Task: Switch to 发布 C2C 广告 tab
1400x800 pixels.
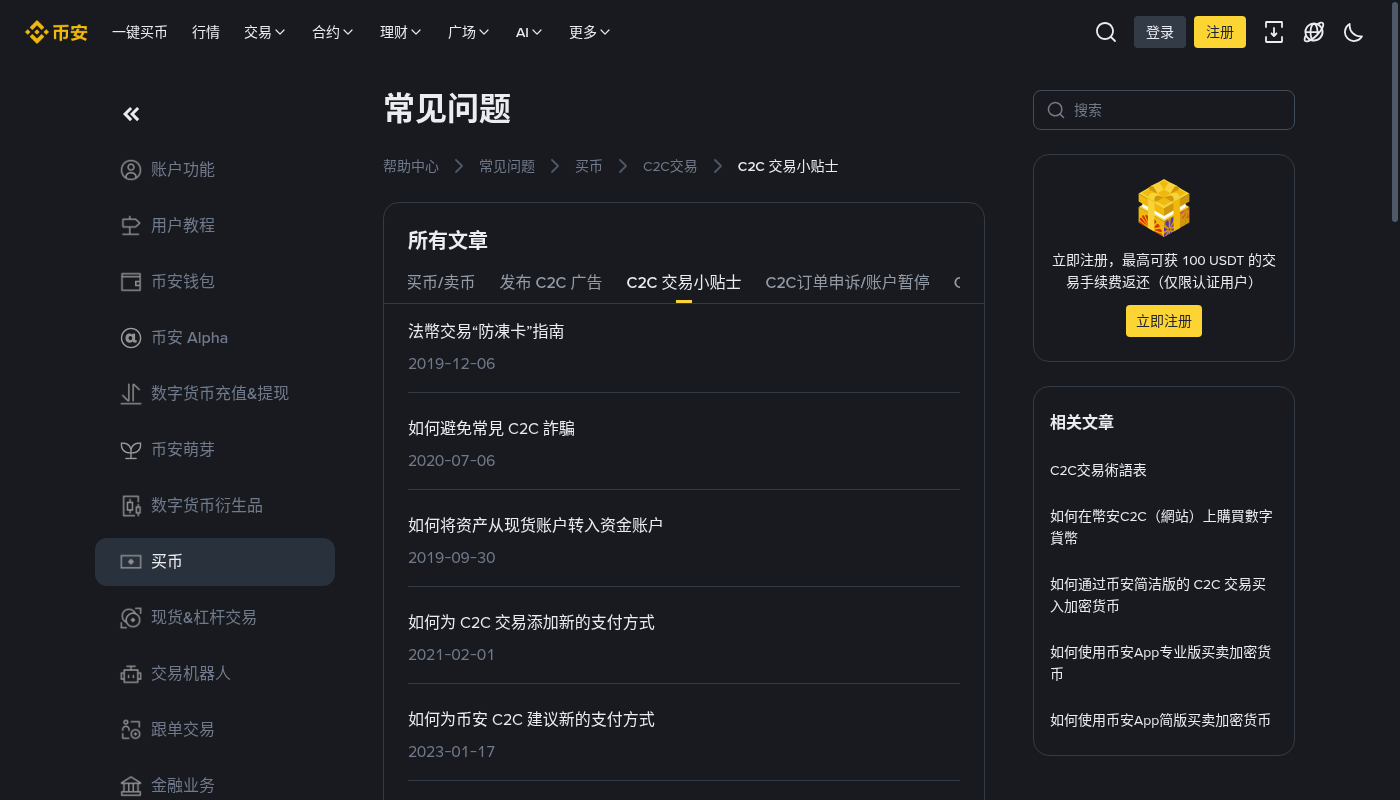Action: pos(551,282)
